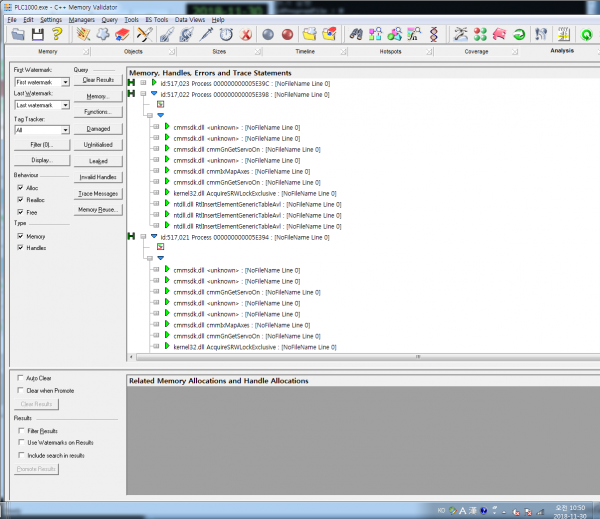Click the DNA helix toolbar icon
600x519 pixels.
[434, 34]
